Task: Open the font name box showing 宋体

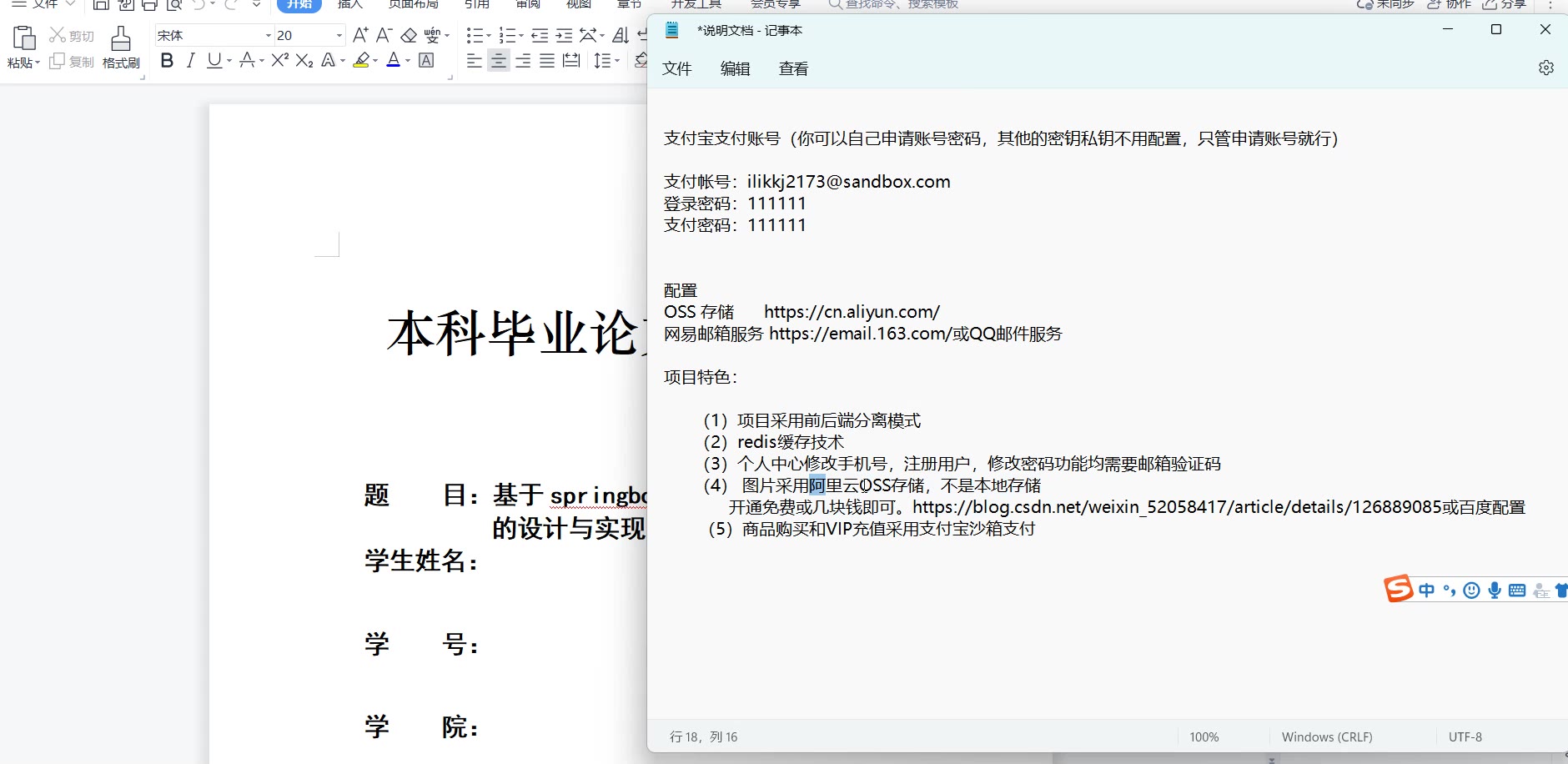Action: (x=214, y=35)
